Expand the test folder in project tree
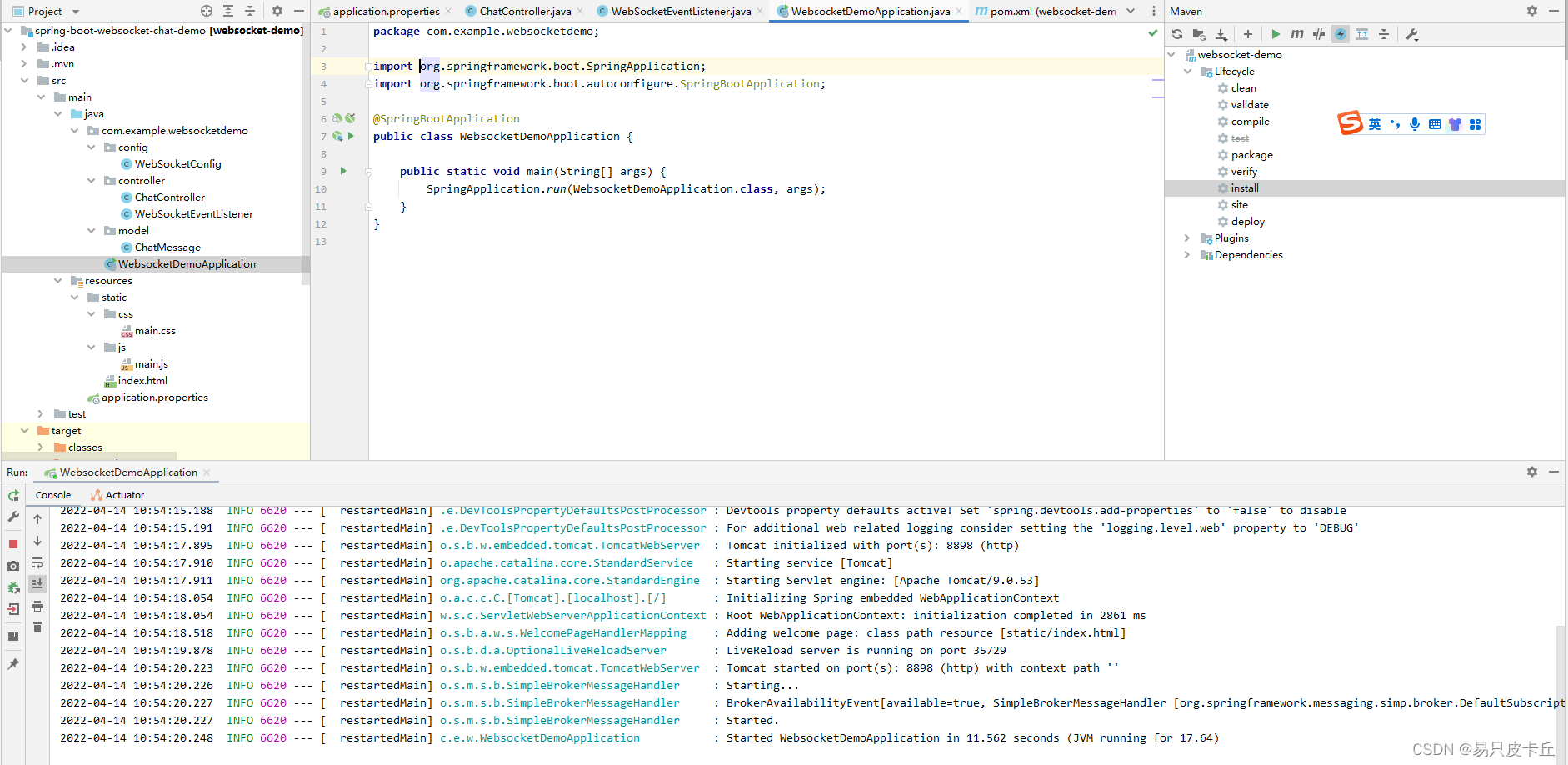This screenshot has width=1568, height=765. point(41,414)
